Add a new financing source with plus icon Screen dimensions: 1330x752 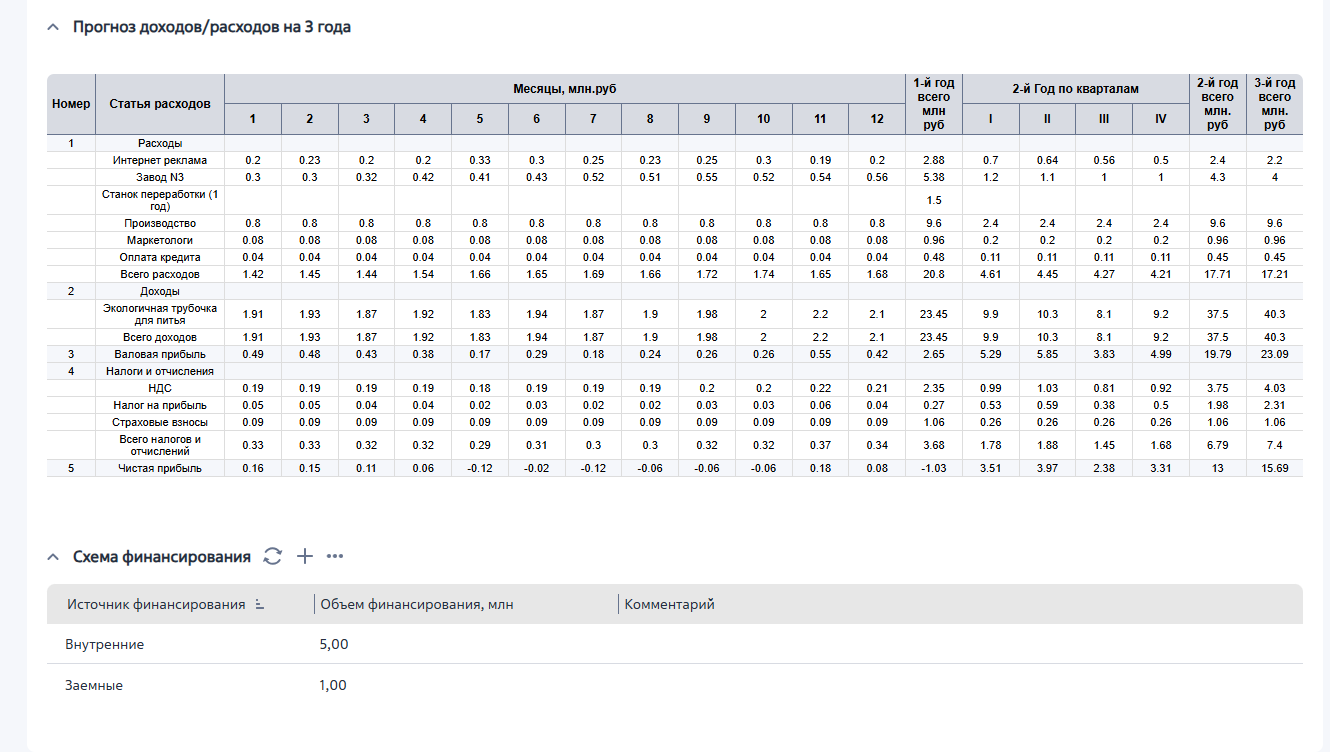[x=306, y=556]
